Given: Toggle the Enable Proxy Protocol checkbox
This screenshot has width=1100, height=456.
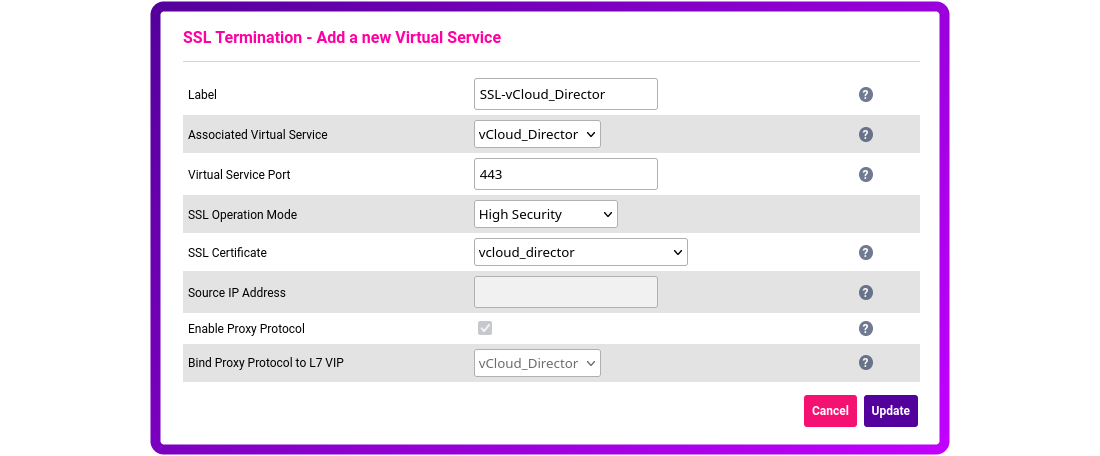Looking at the screenshot, I should click(x=485, y=328).
